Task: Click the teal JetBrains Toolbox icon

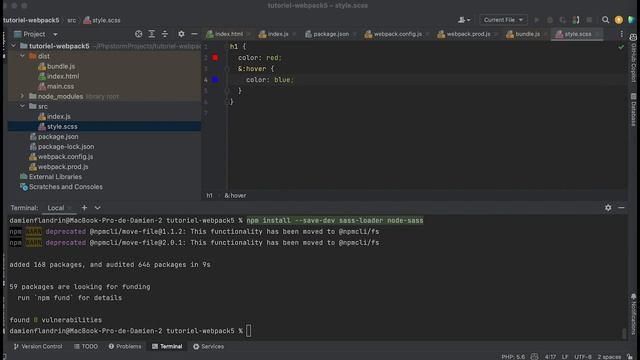Action: [x=631, y=20]
